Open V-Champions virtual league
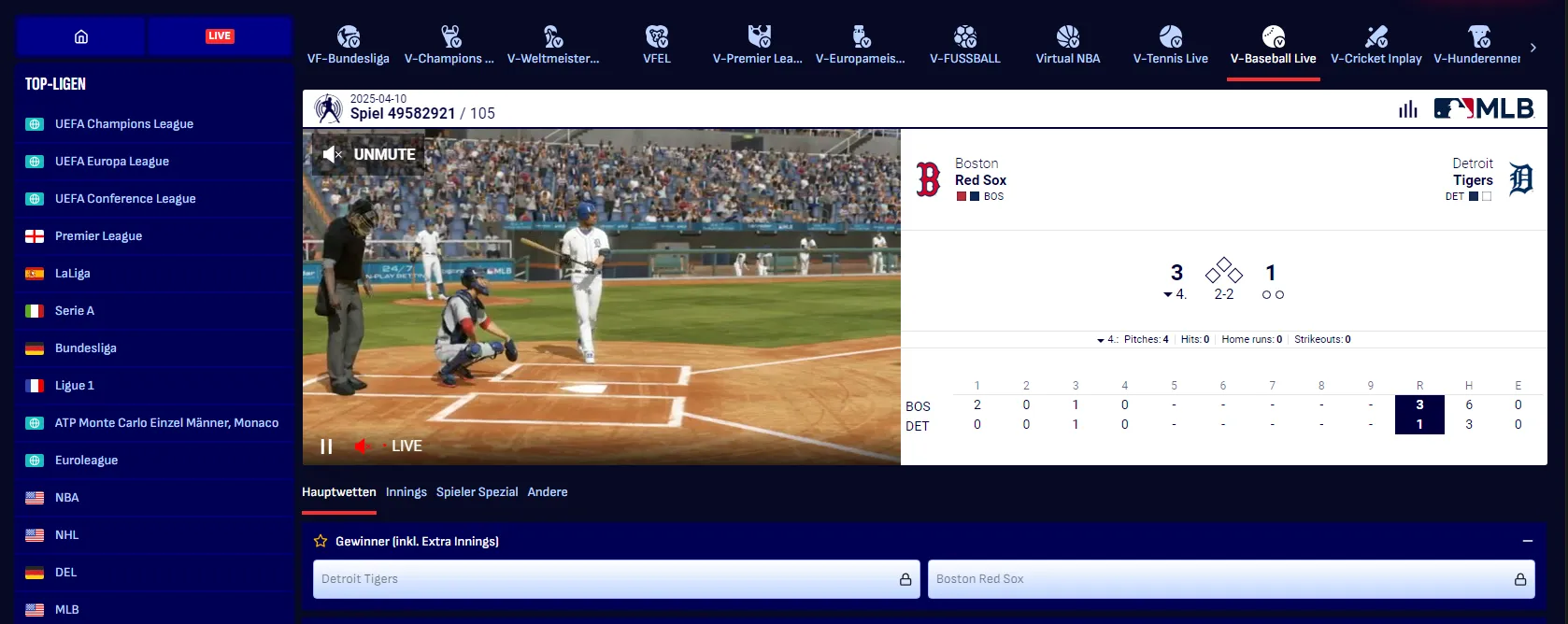The width and height of the screenshot is (1568, 624). point(449,46)
